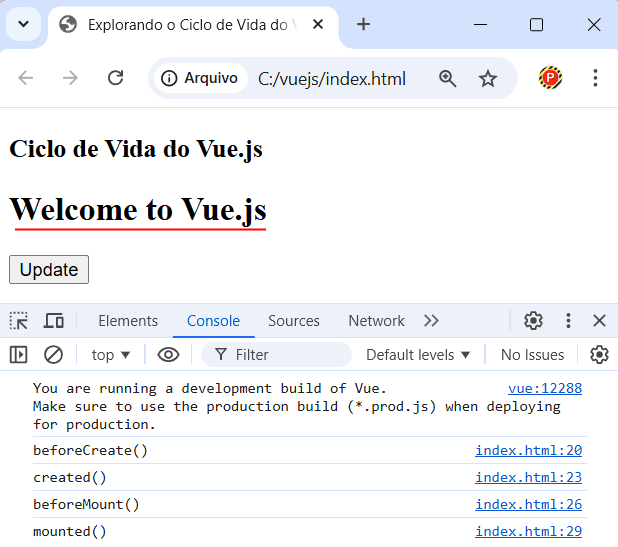The width and height of the screenshot is (618, 547).
Task: Click the No Issues indicator
Action: pyautogui.click(x=532, y=355)
